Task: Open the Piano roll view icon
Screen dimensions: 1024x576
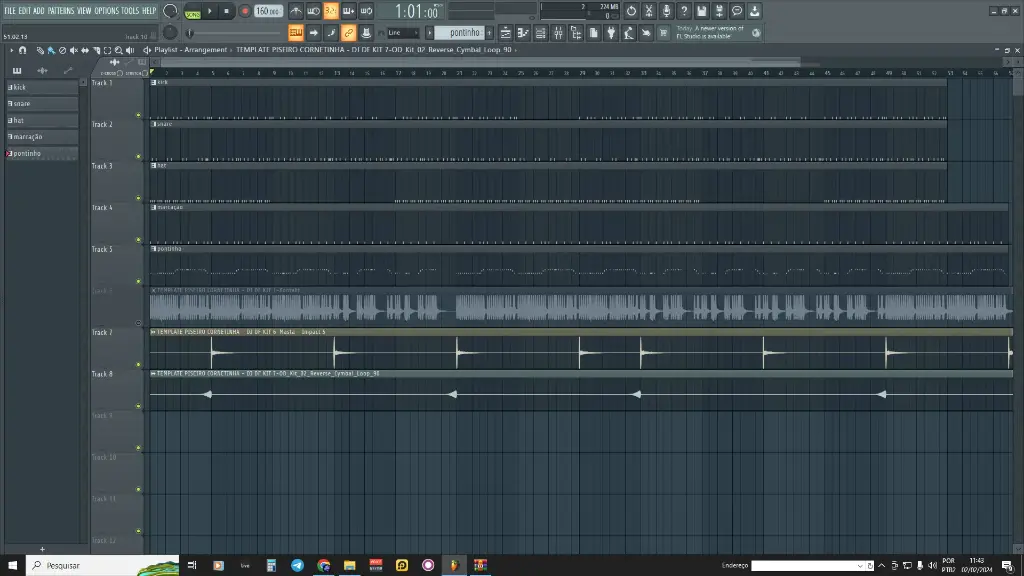Action: [x=523, y=33]
